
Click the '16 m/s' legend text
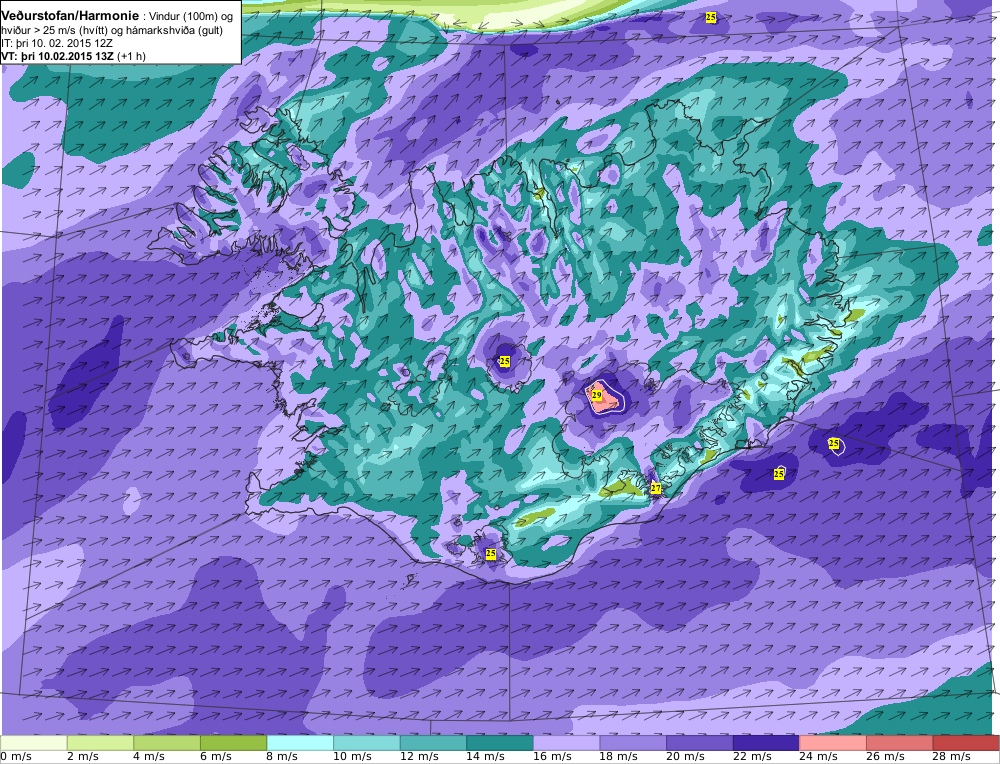(552, 757)
